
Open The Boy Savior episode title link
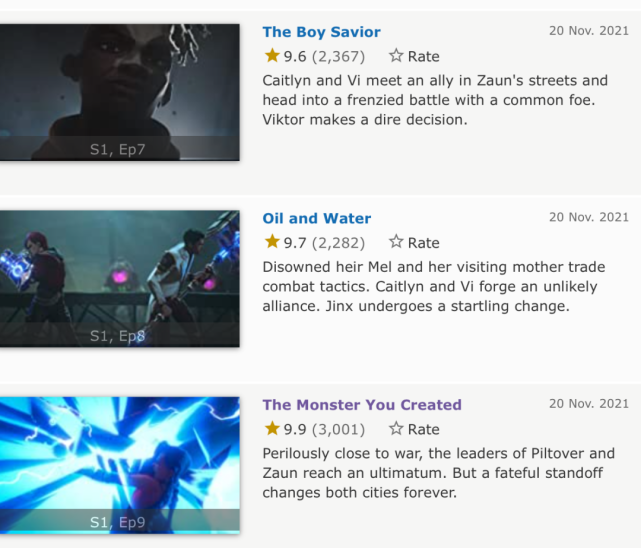coord(321,32)
